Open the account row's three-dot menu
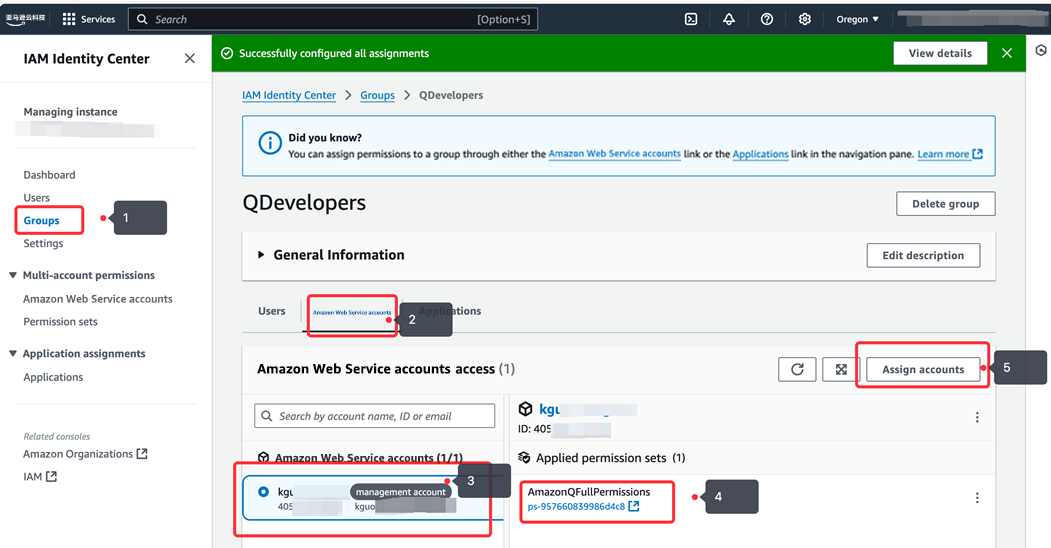This screenshot has height=548, width=1051. 977,417
